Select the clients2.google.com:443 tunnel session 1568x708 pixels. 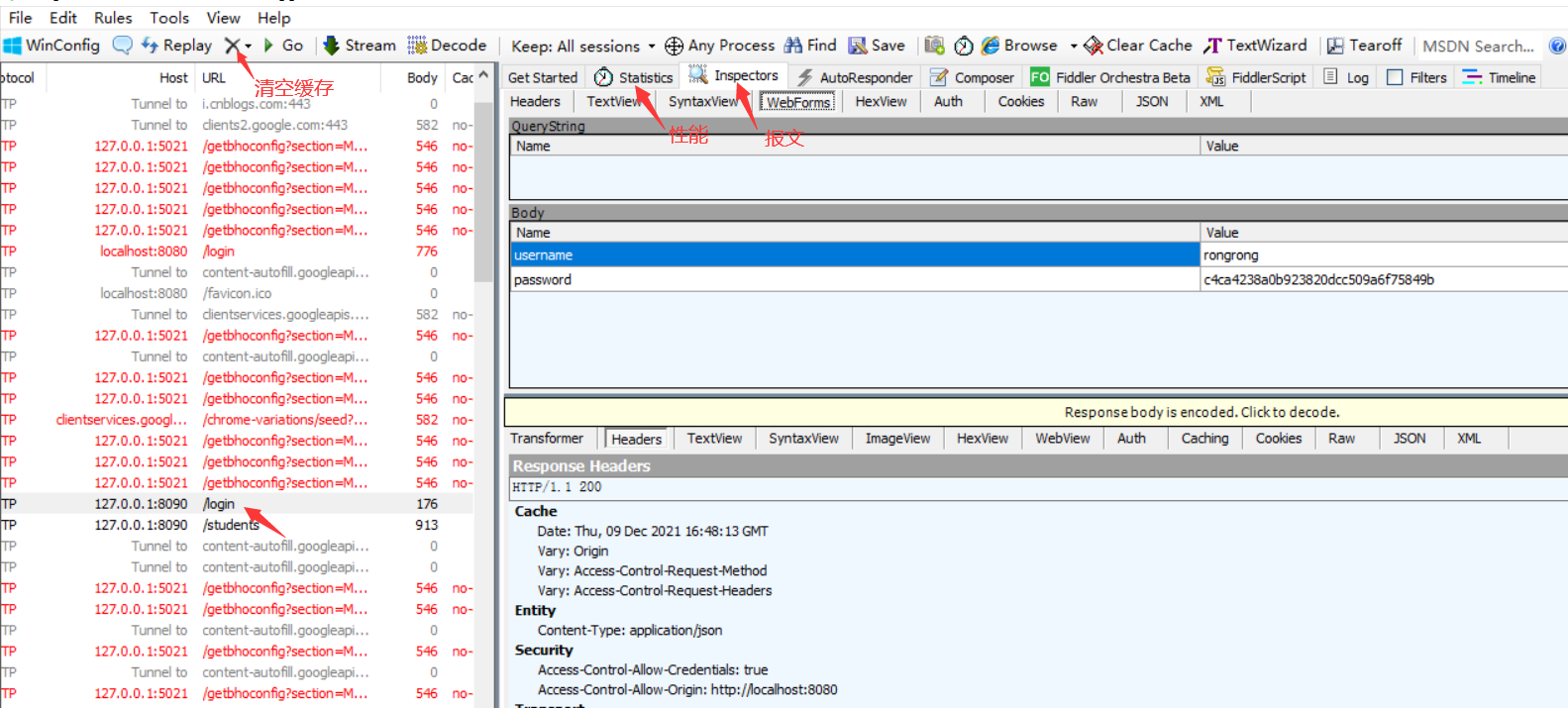point(237,125)
